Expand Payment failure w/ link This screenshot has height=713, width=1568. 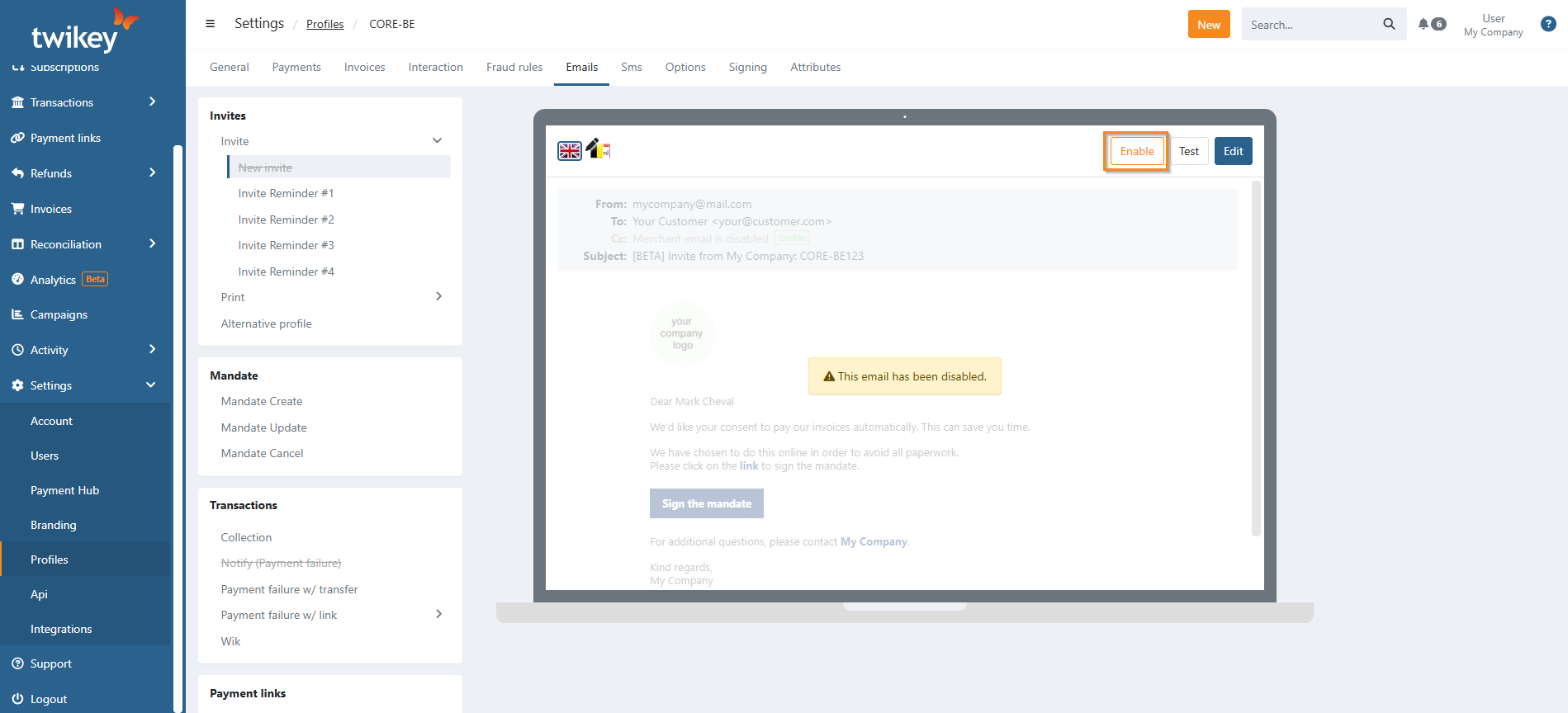pyautogui.click(x=438, y=614)
